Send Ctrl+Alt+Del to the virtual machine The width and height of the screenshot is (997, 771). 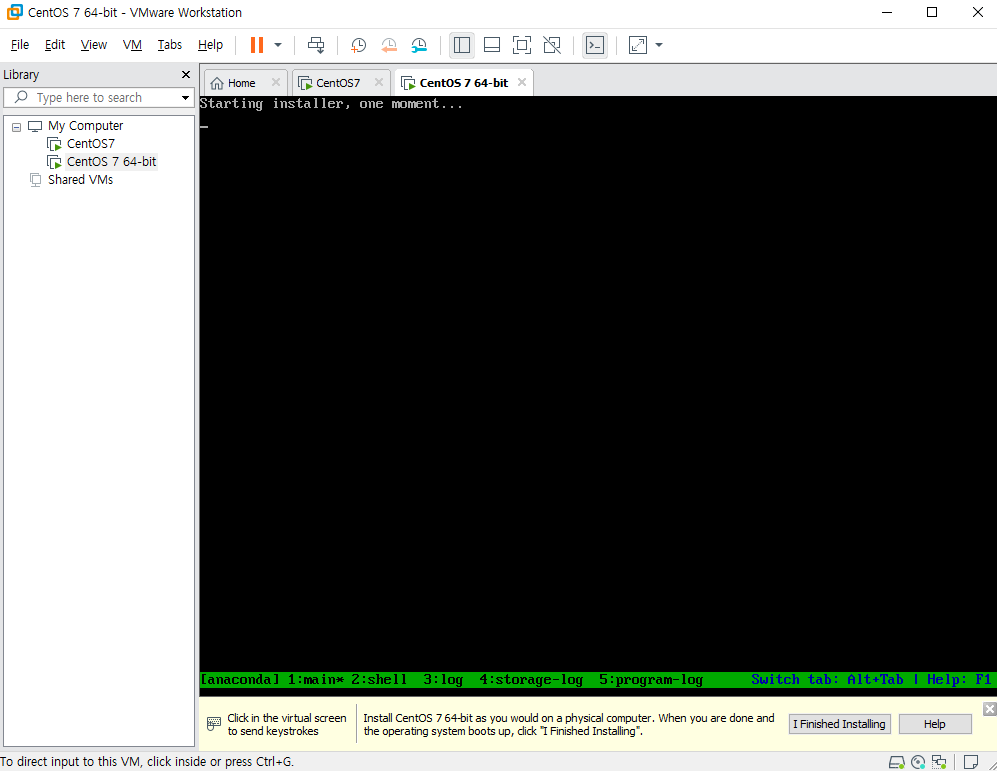pyautogui.click(x=316, y=44)
